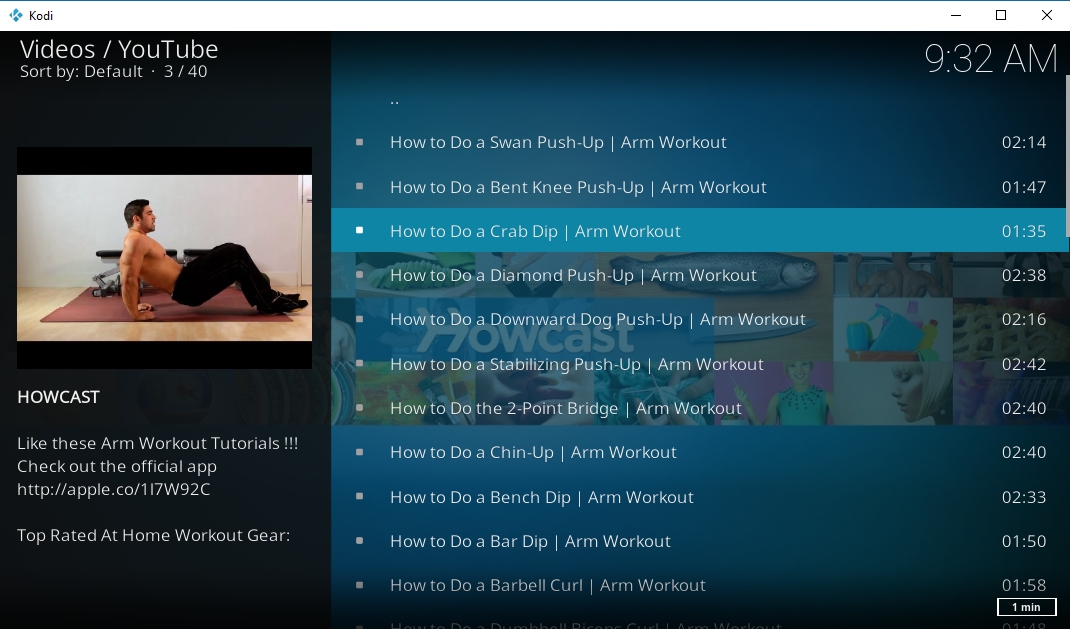
Task: Click bullet icon beside Stabilizing Push-Up
Action: coord(360,364)
